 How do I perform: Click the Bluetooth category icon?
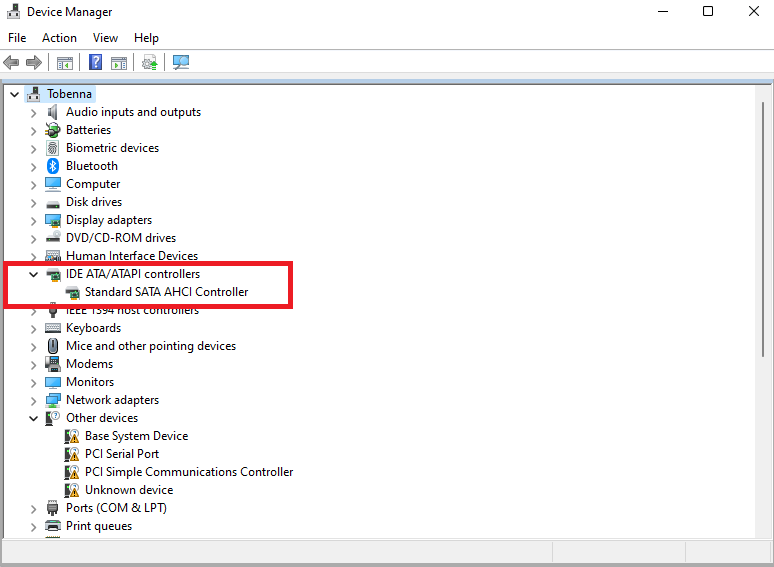coord(53,166)
